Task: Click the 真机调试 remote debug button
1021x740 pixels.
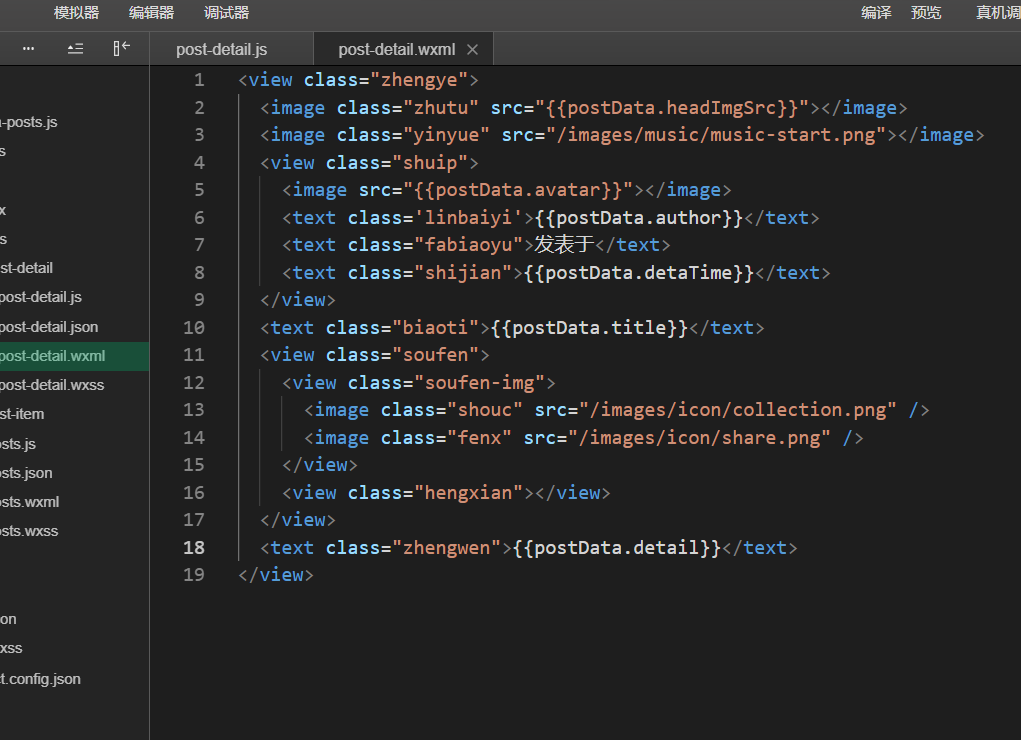Action: pyautogui.click(x=998, y=13)
